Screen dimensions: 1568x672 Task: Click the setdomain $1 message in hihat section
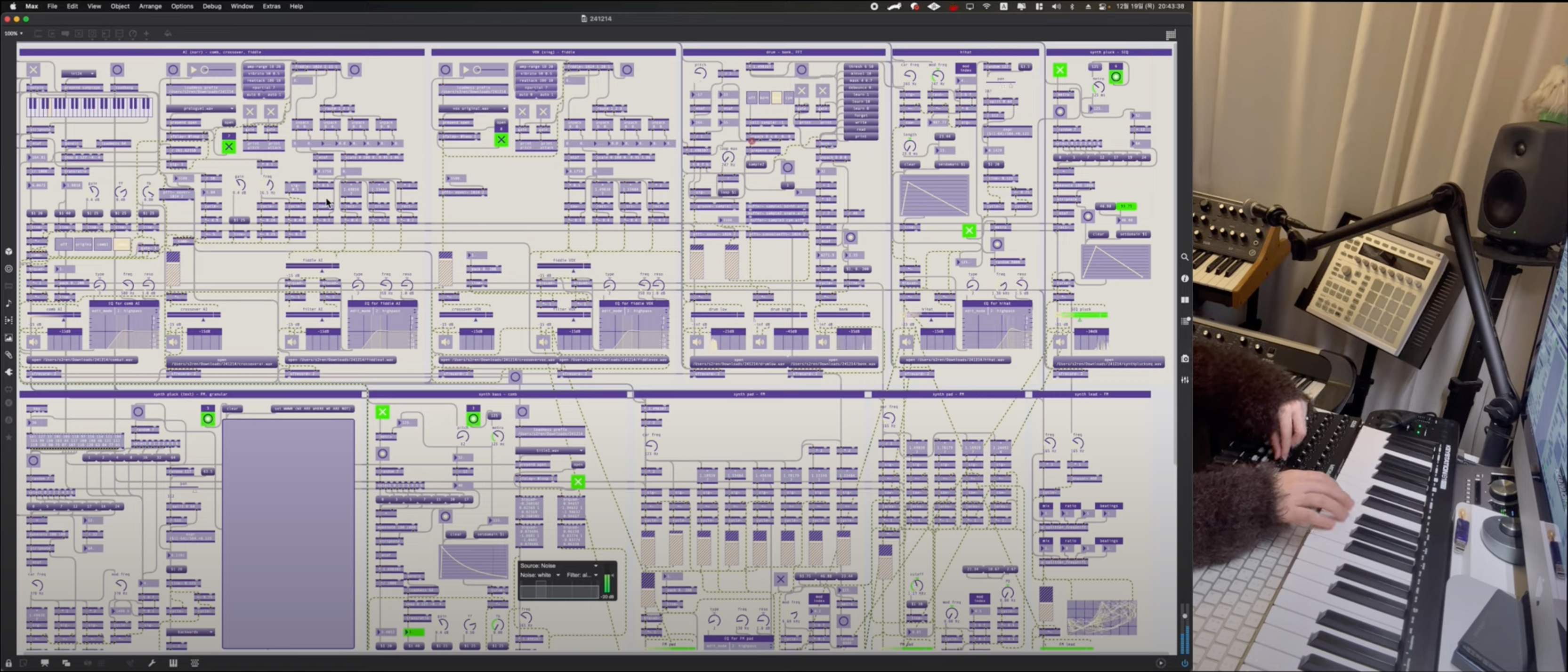951,164
